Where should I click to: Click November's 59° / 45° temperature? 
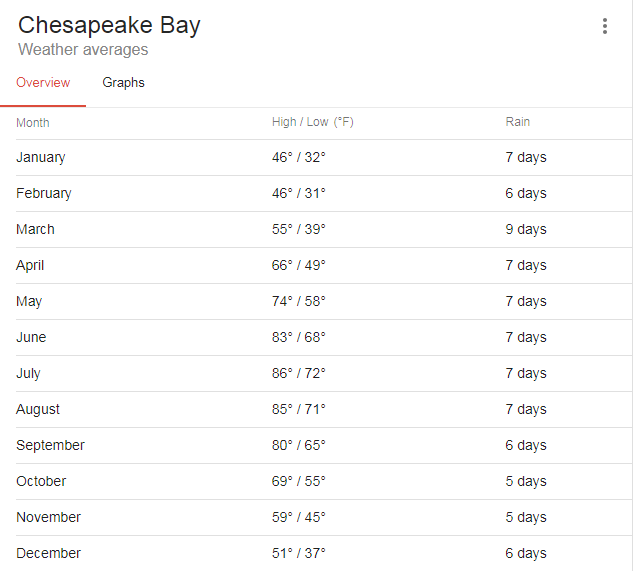point(299,517)
